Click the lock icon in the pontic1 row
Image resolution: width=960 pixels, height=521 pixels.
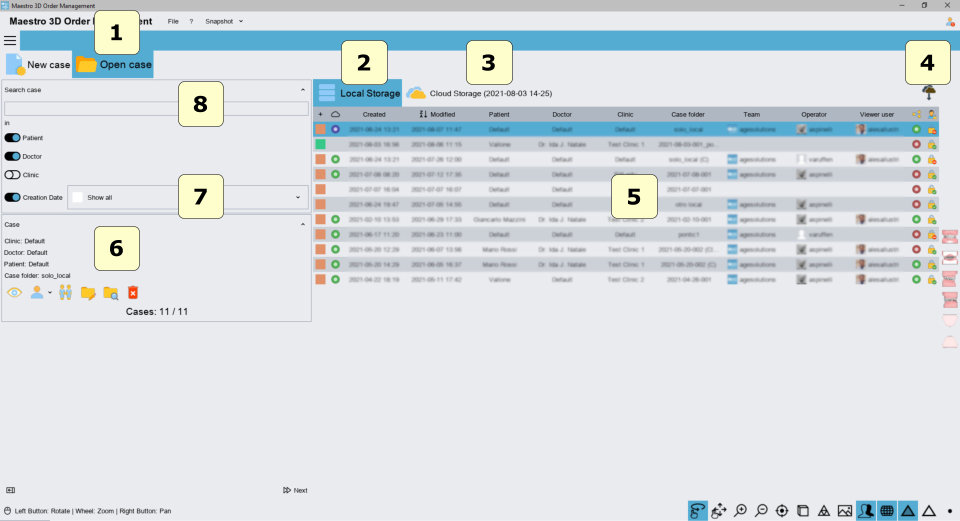(932, 234)
